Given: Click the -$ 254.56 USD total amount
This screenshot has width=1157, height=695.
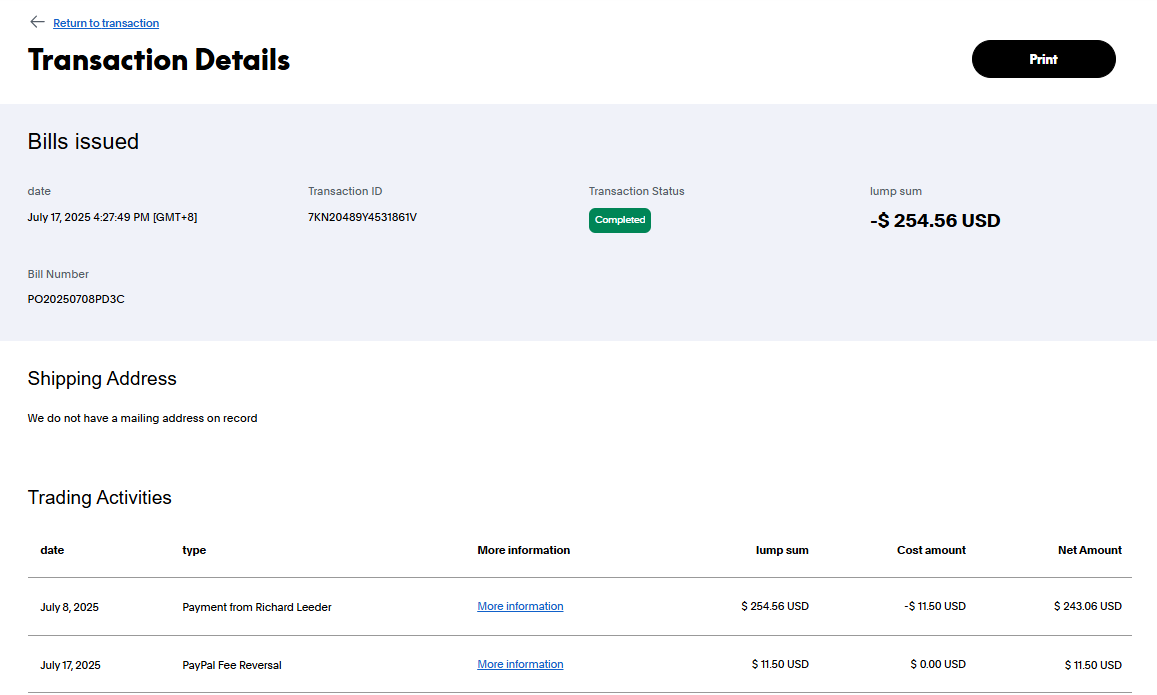Looking at the screenshot, I should coord(934,221).
